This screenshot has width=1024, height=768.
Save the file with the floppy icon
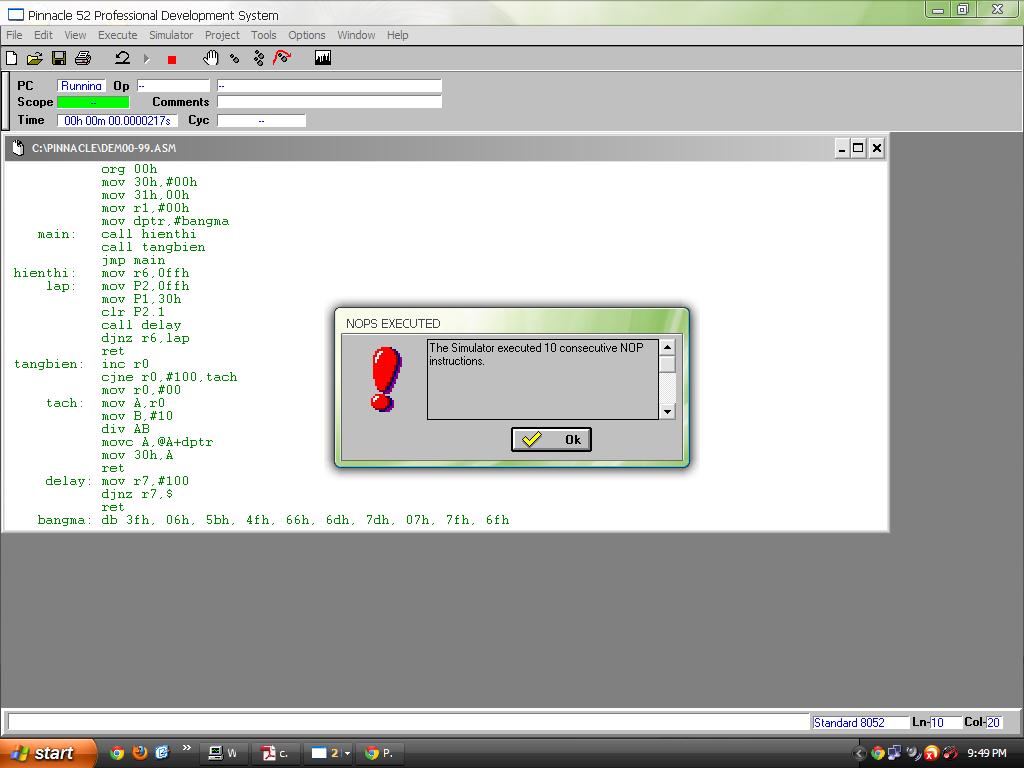click(59, 59)
